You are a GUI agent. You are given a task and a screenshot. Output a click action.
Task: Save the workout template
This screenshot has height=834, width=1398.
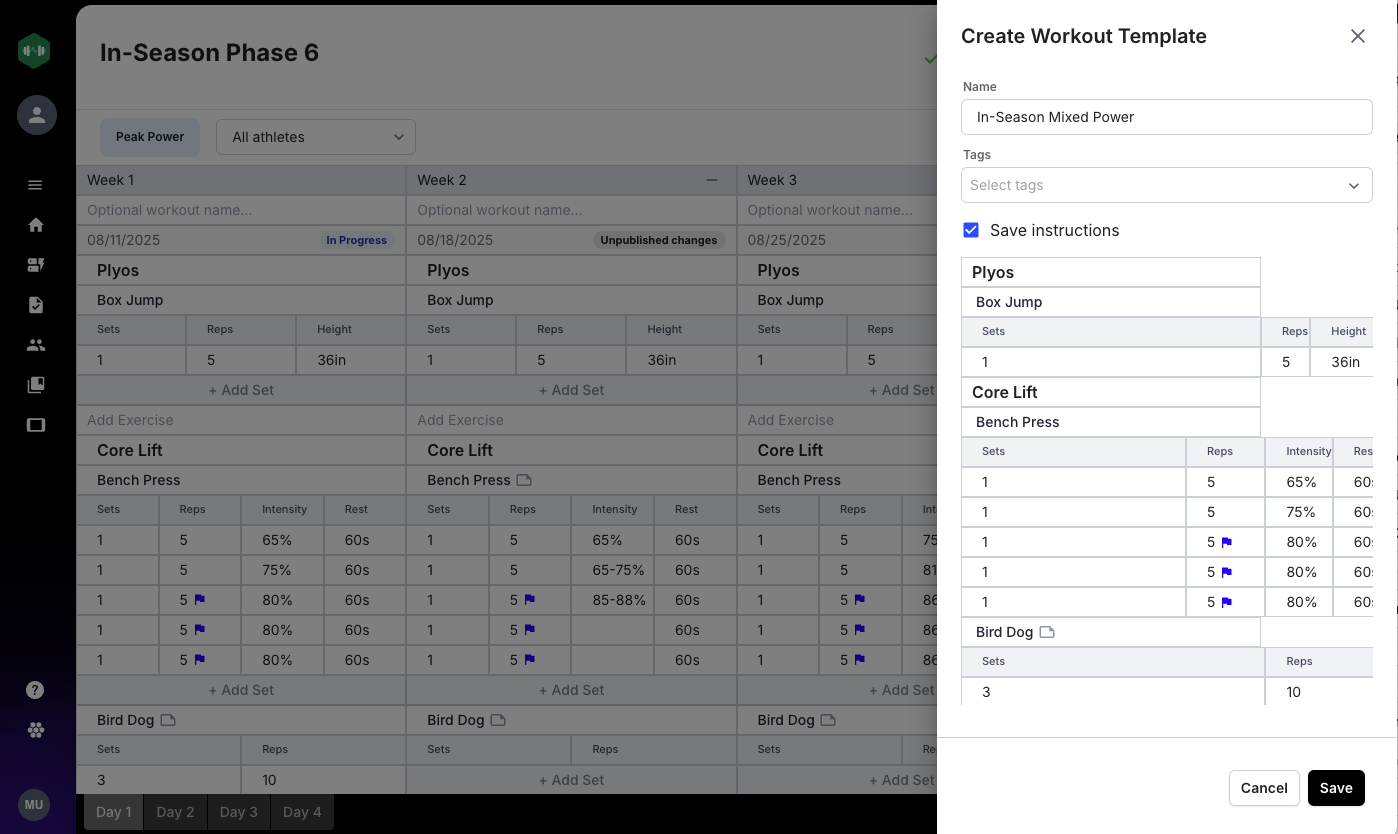[x=1336, y=788]
